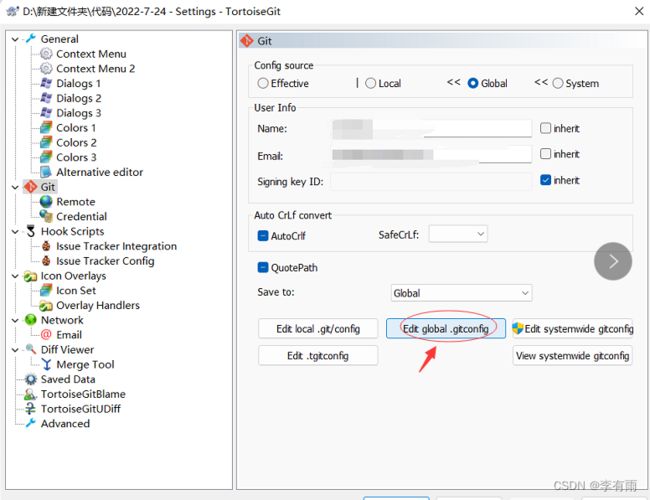The height and width of the screenshot is (500, 650).
Task: Click the General wrench icon
Action: [x=31, y=39]
